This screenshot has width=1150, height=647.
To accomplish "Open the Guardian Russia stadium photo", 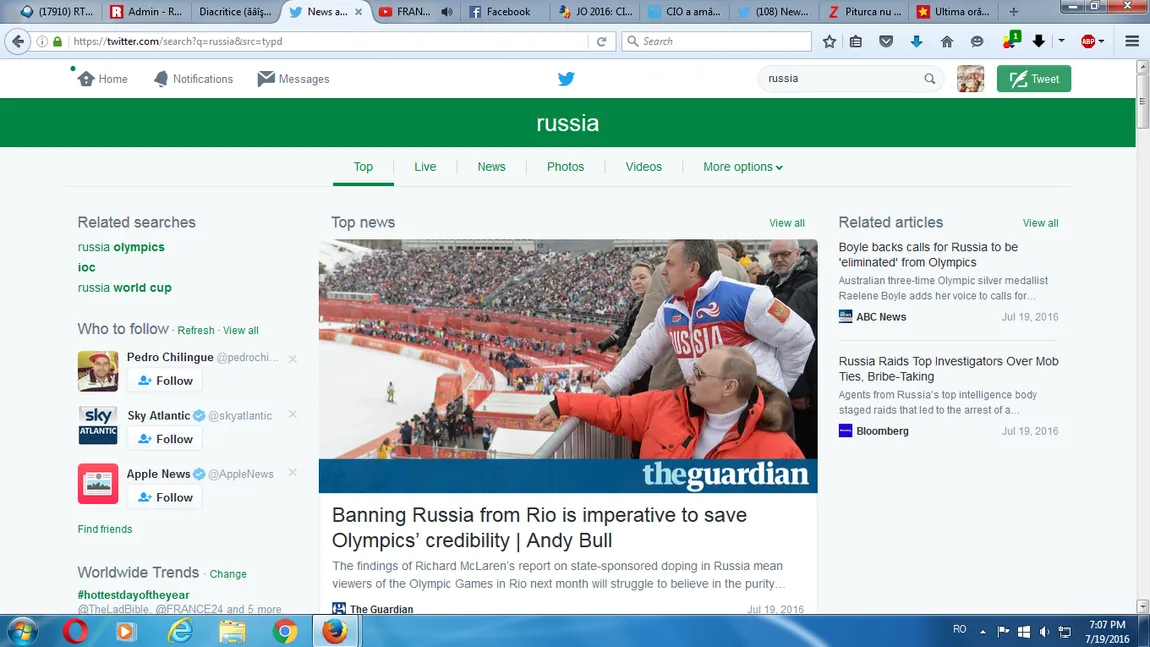I will pyautogui.click(x=568, y=366).
